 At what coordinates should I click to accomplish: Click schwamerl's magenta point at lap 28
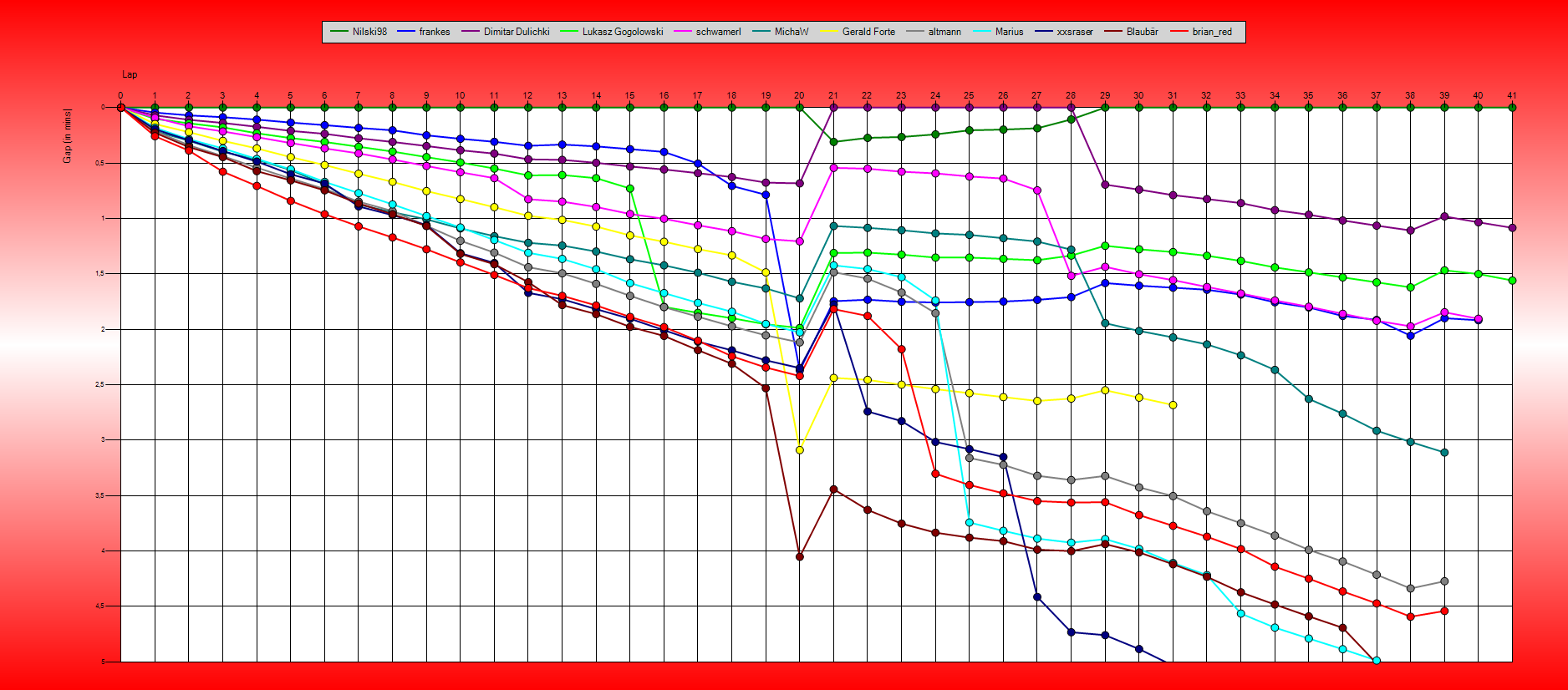(x=1071, y=275)
